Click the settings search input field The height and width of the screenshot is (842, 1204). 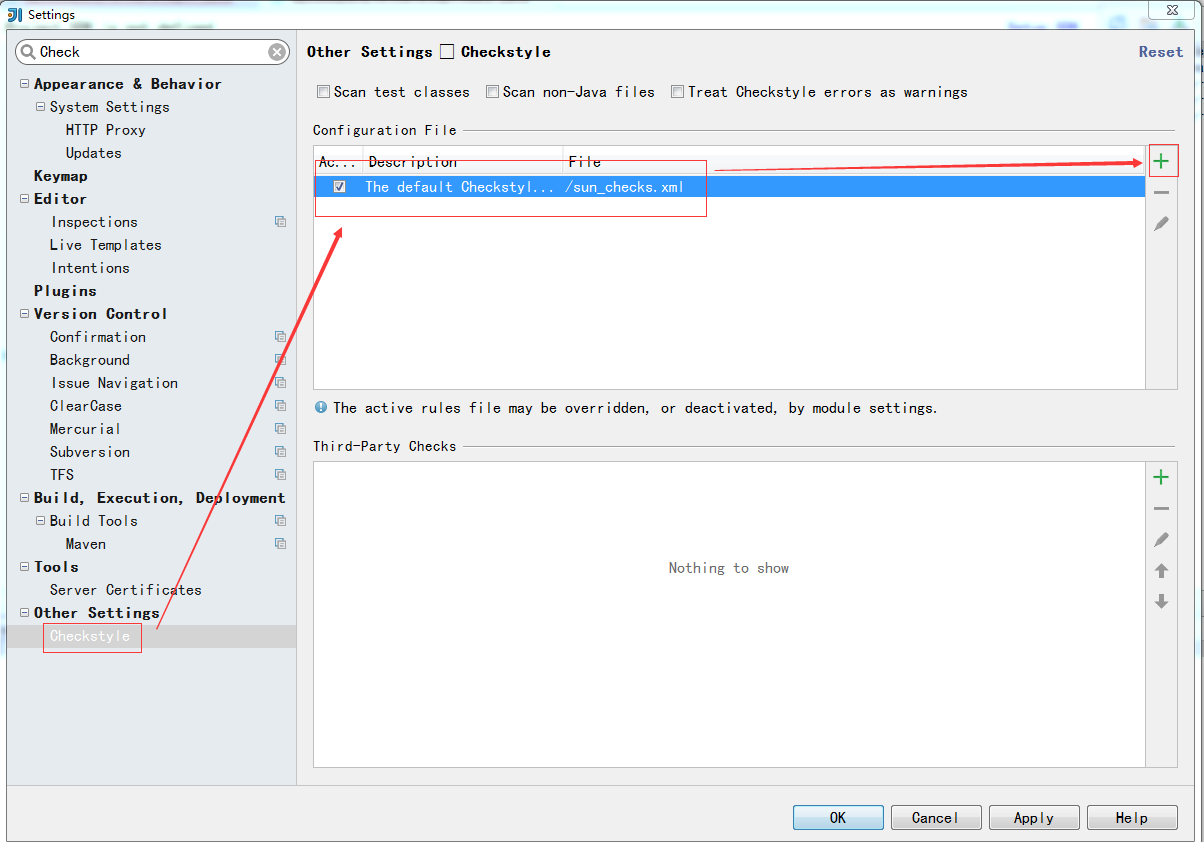point(152,52)
